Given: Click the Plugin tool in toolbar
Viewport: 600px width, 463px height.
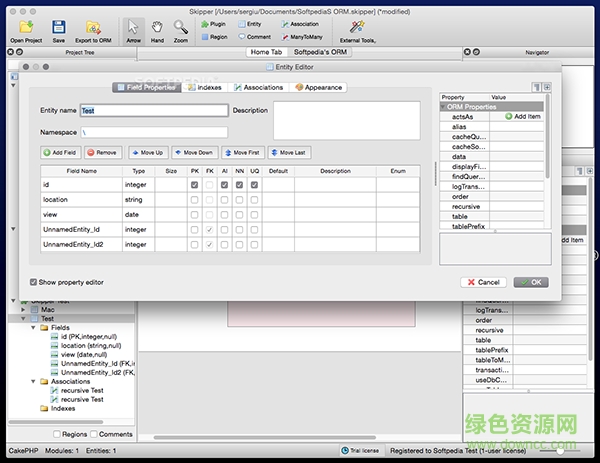Looking at the screenshot, I should point(211,22).
